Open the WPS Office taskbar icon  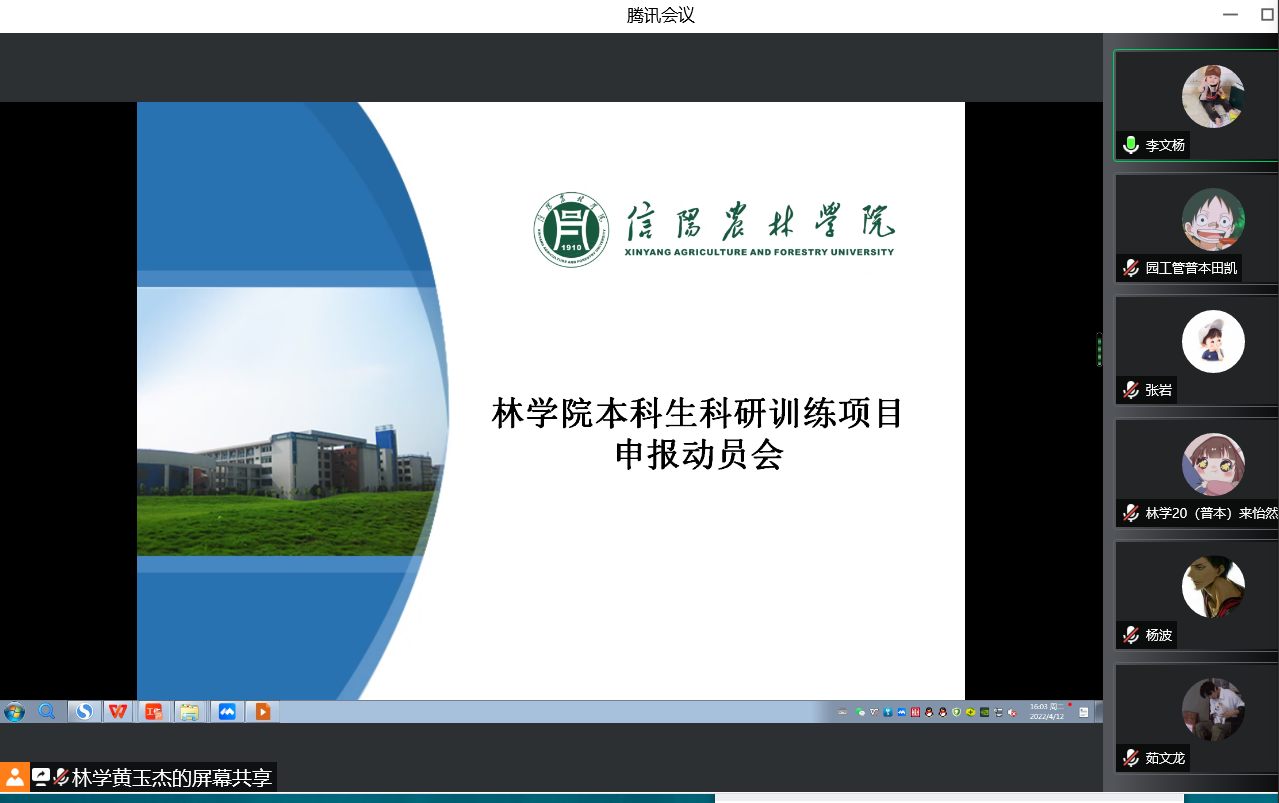coord(118,711)
